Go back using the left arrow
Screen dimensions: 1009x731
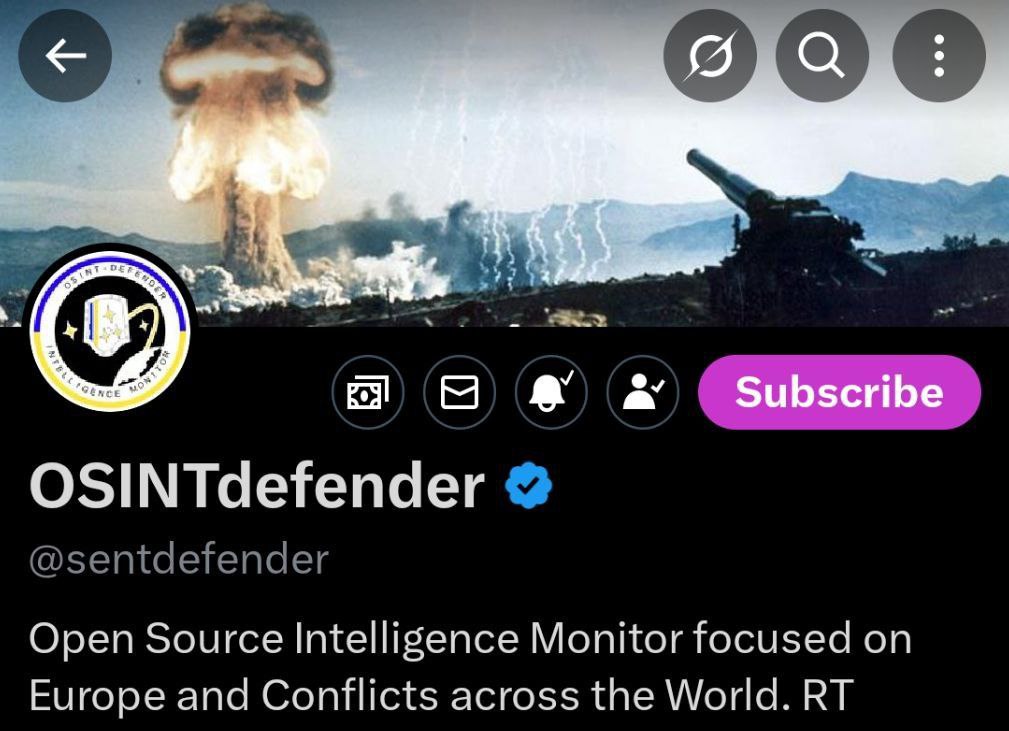pyautogui.click(x=65, y=55)
